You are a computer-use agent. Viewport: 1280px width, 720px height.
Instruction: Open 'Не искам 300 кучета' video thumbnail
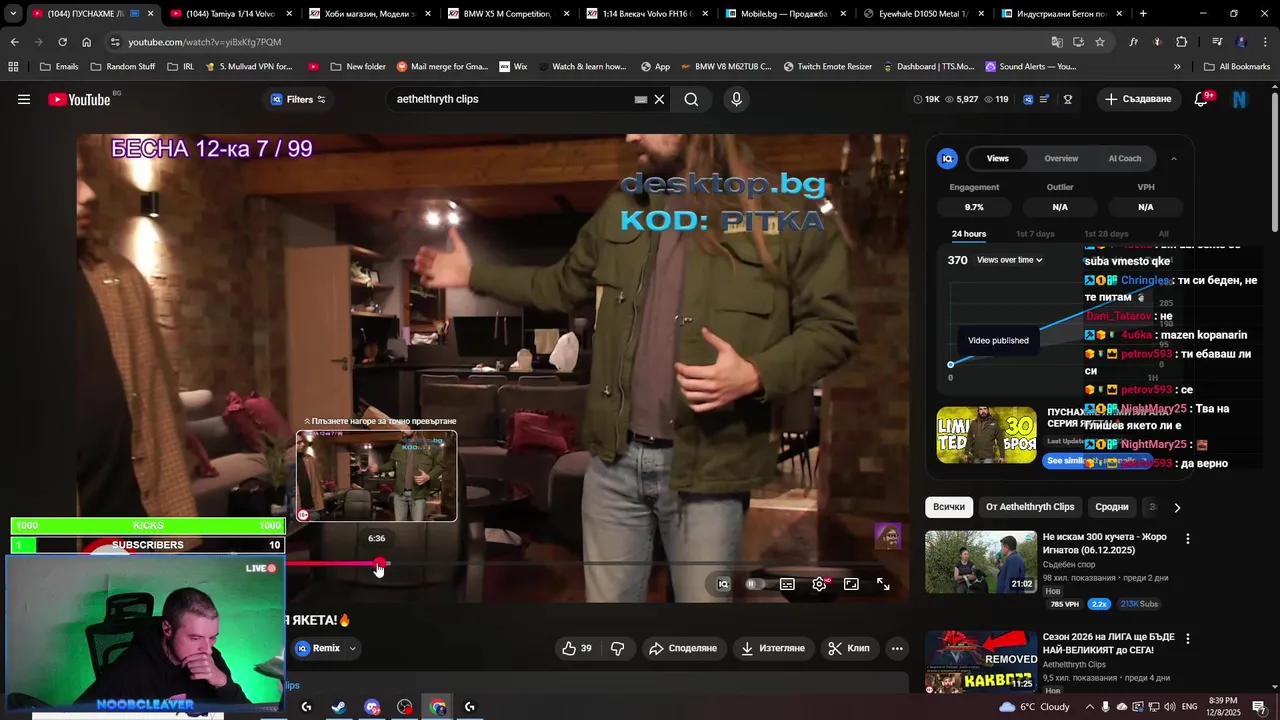(981, 562)
